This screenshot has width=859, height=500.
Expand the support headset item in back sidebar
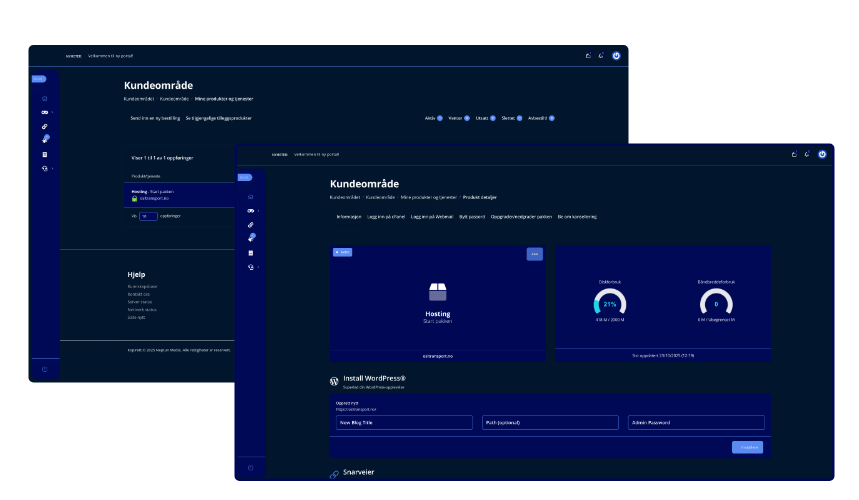pos(45,168)
